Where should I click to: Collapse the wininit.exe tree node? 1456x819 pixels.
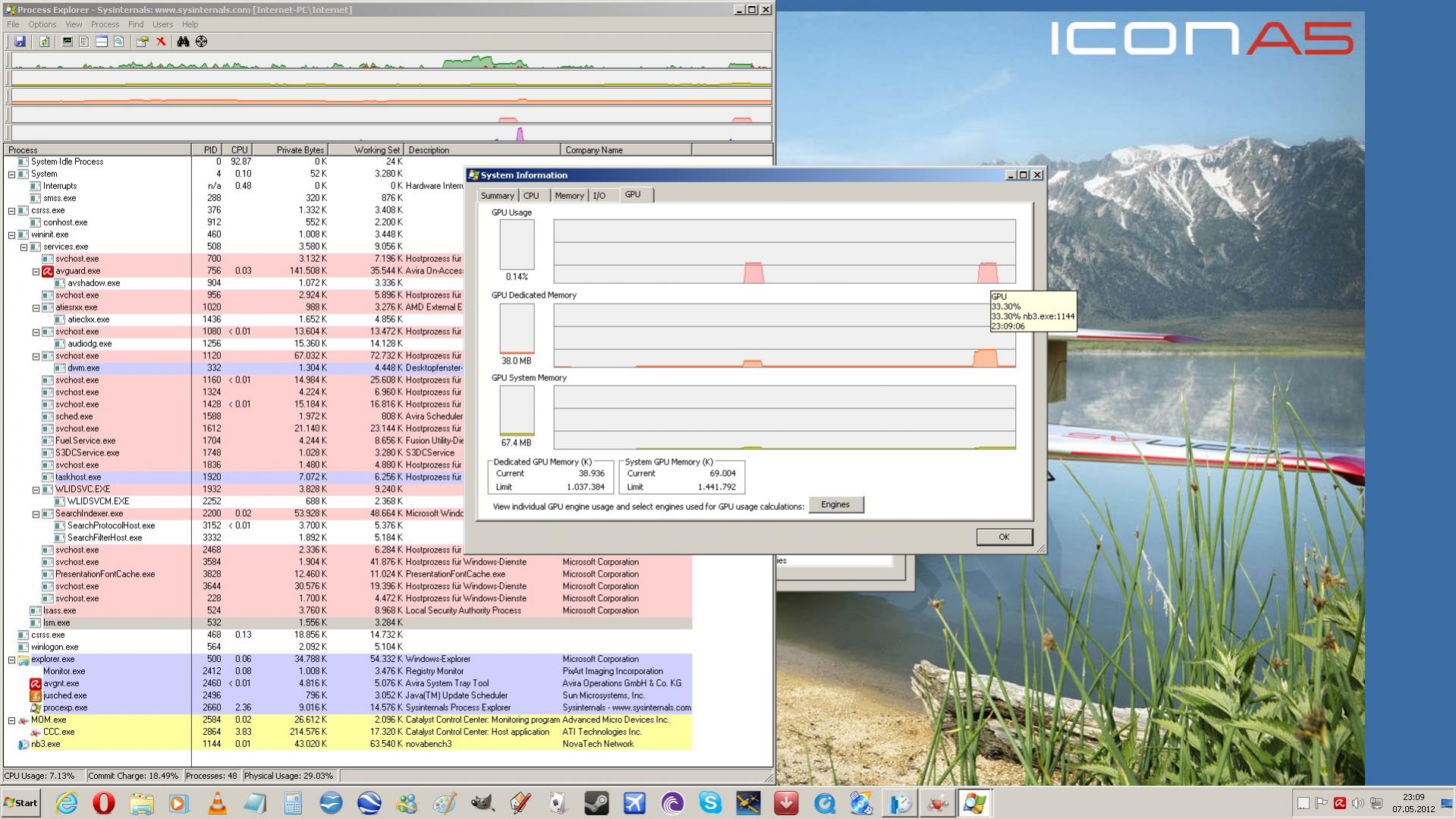(x=11, y=235)
